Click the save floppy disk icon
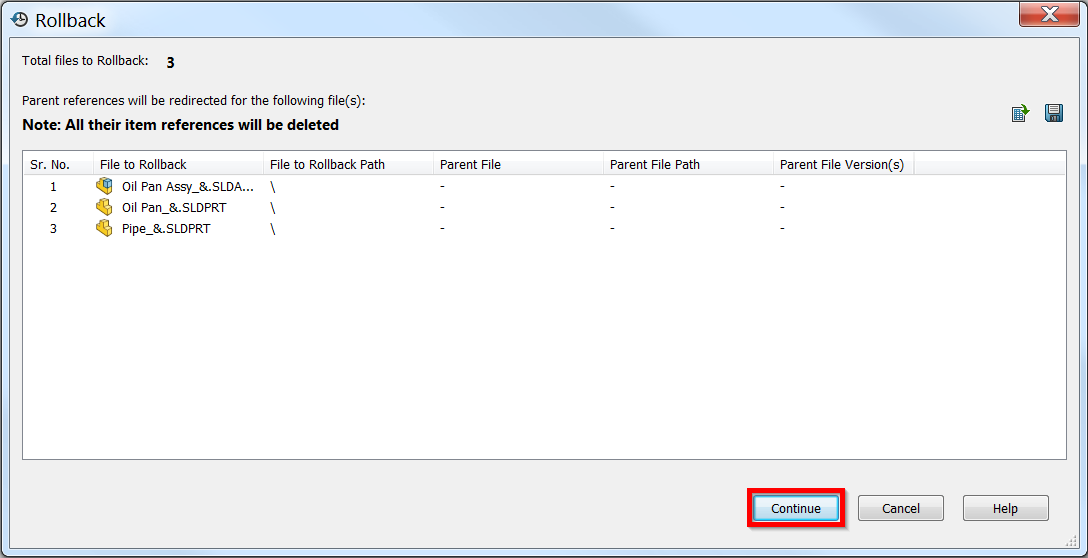This screenshot has height=558, width=1088. point(1054,113)
